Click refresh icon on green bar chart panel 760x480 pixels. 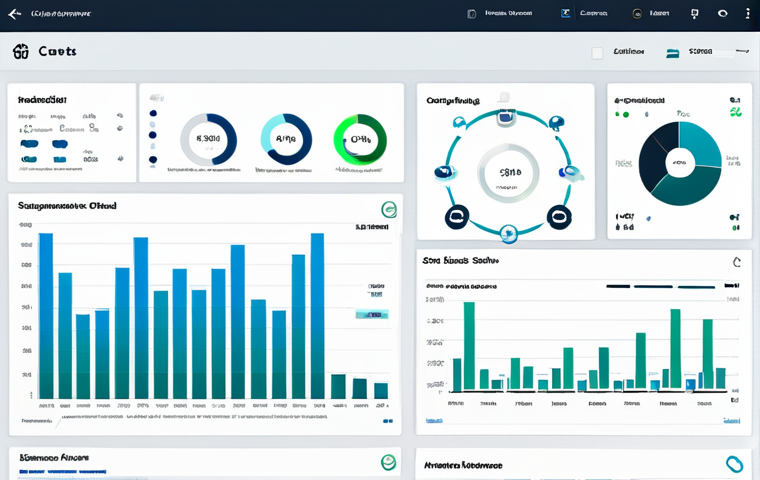[736, 262]
